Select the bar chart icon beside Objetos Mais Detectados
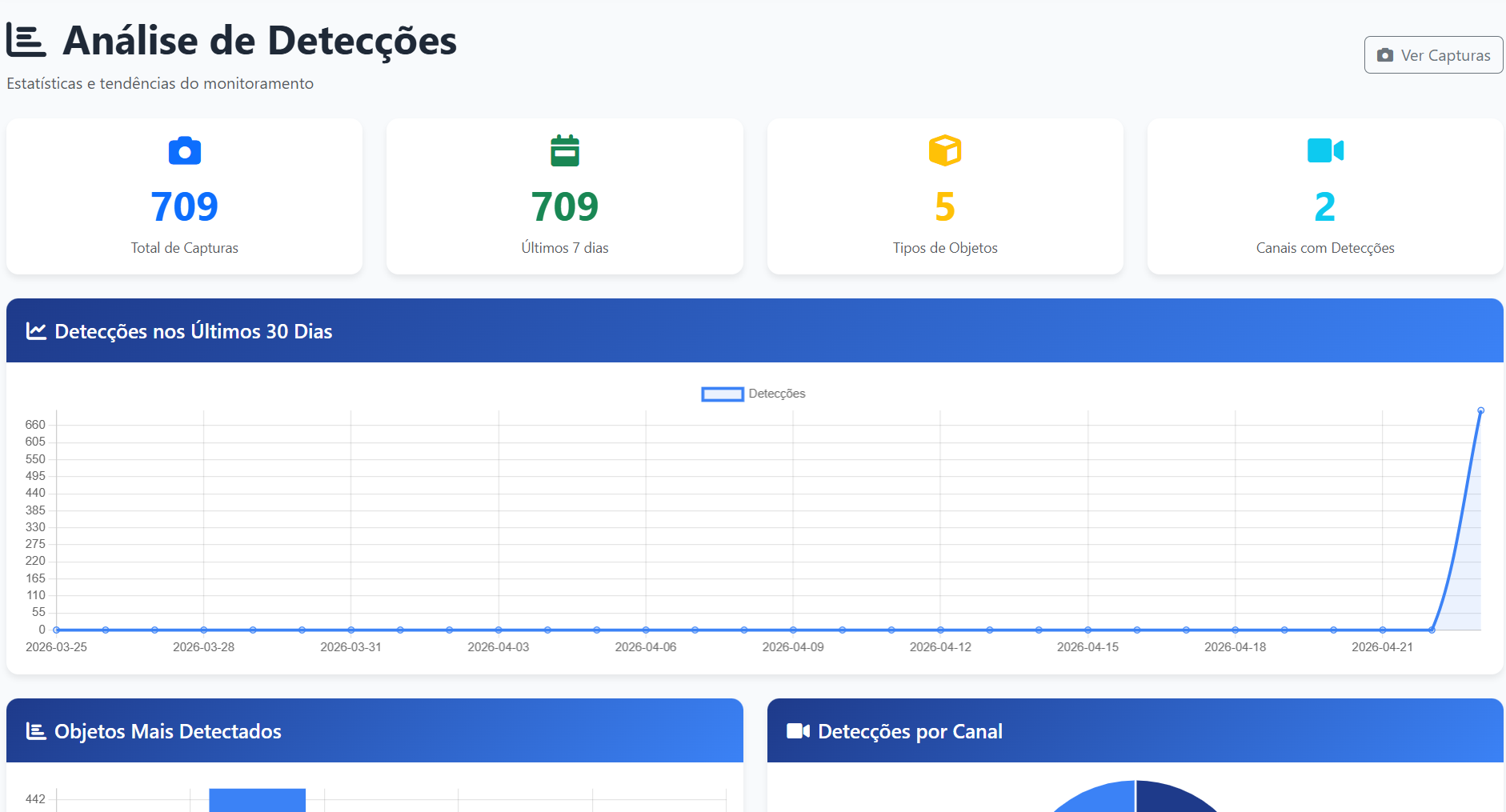This screenshot has width=1506, height=812. (35, 730)
